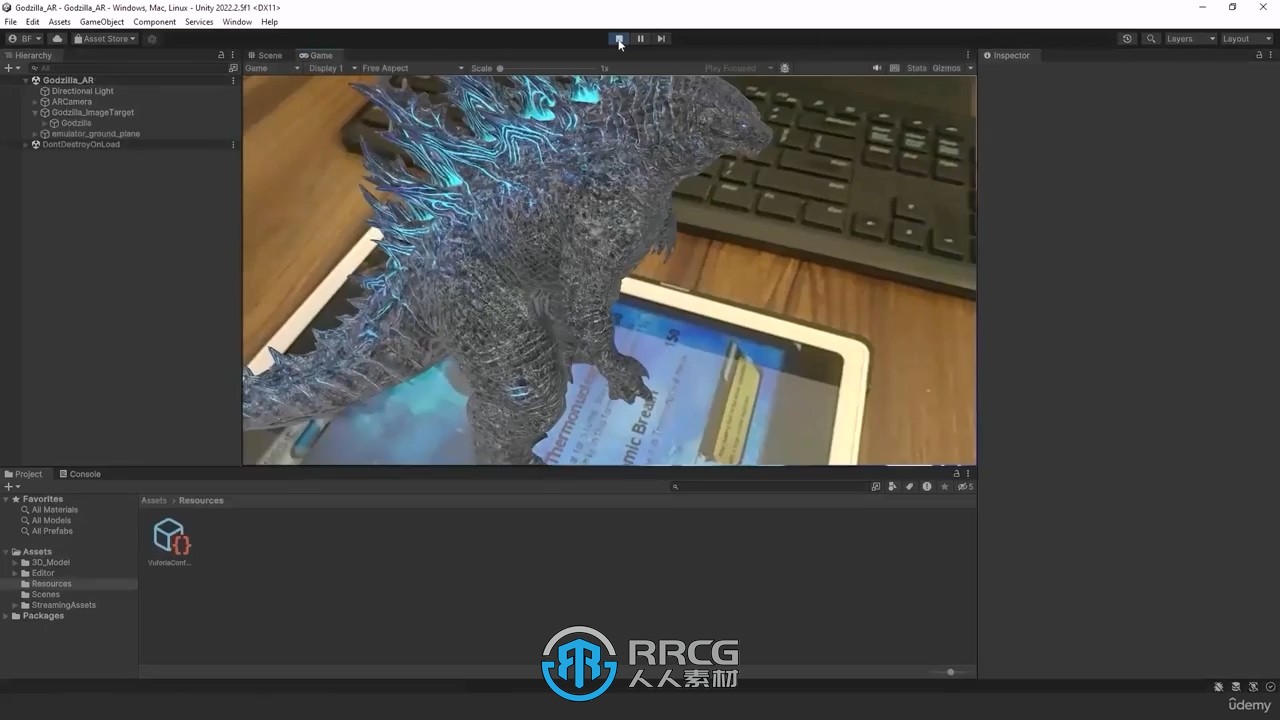
Task: Select All Prefabs favorite
Action: [x=52, y=531]
